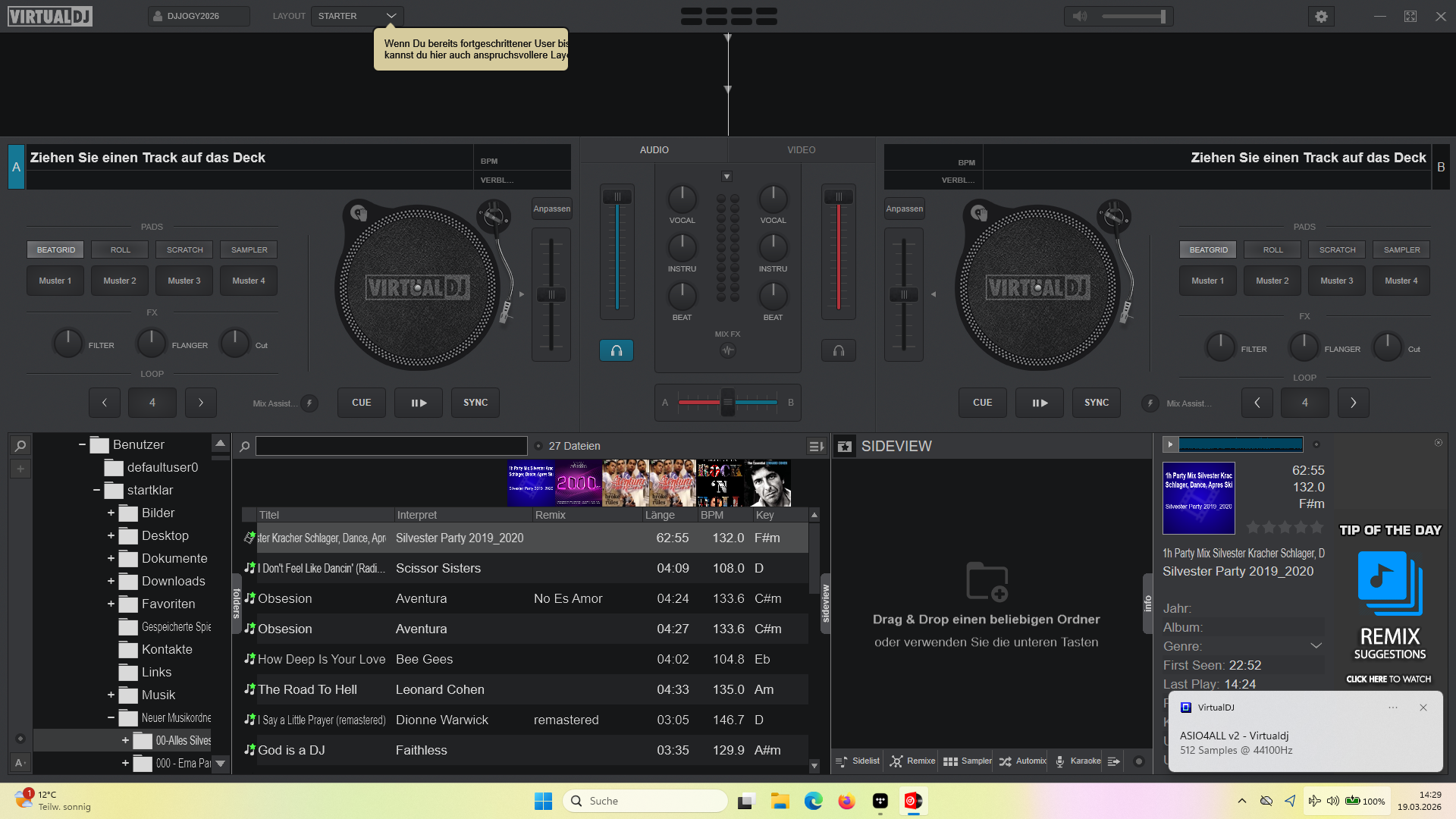Select the SAMPLER pads tab on deck A
This screenshot has width=1456, height=819.
249,249
